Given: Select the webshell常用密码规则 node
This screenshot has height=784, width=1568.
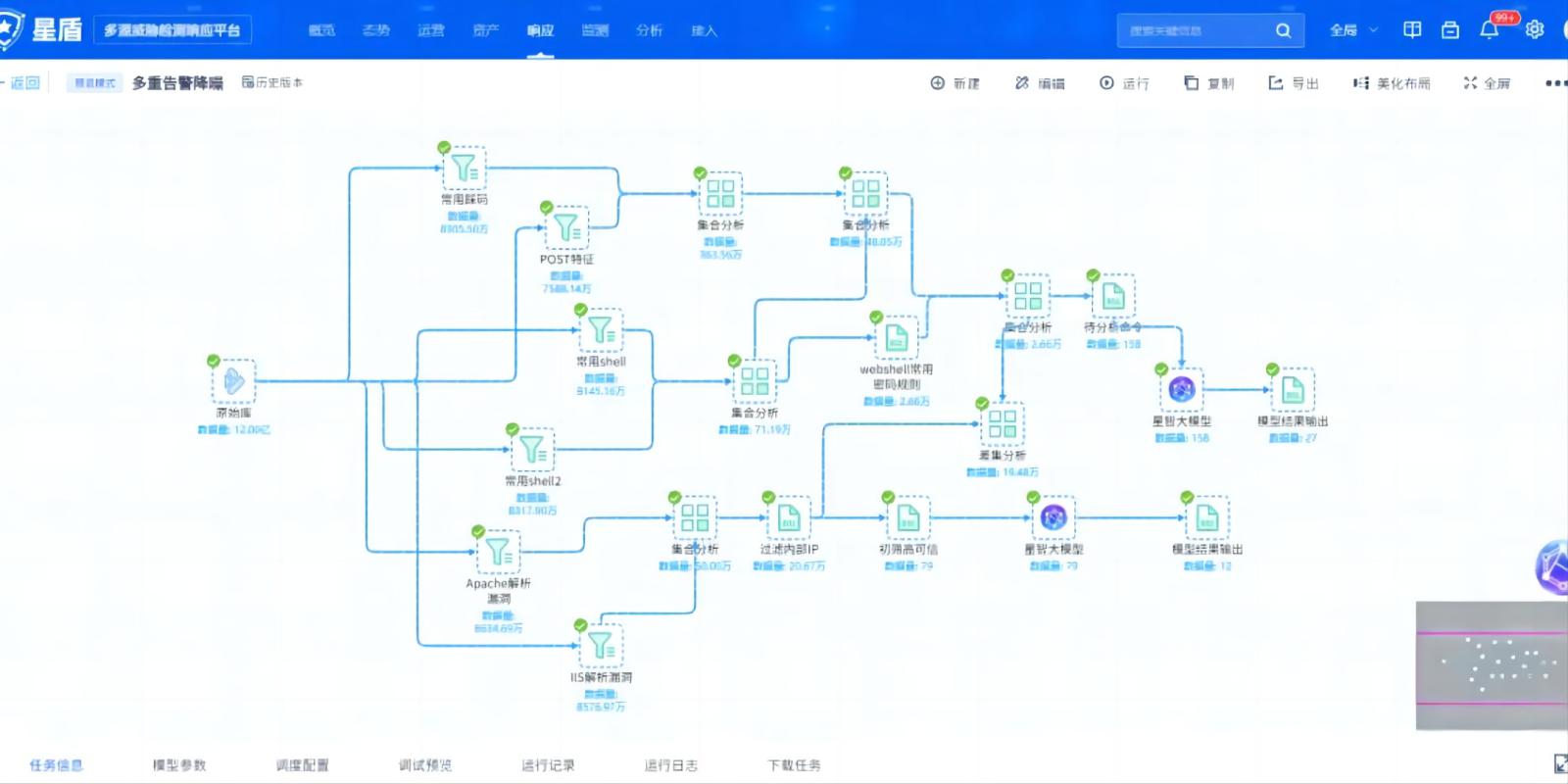Looking at the screenshot, I should 896,338.
